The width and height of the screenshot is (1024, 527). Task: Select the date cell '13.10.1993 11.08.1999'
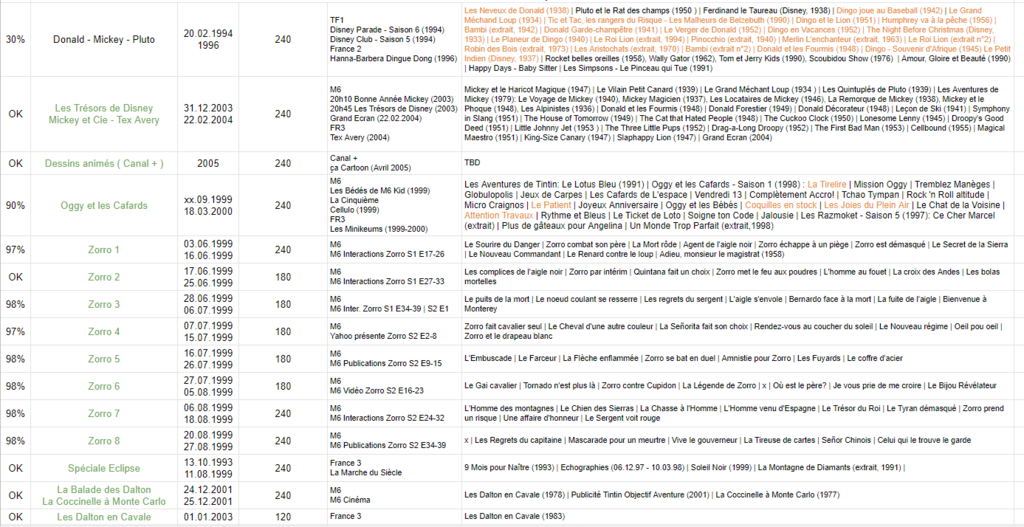208,469
